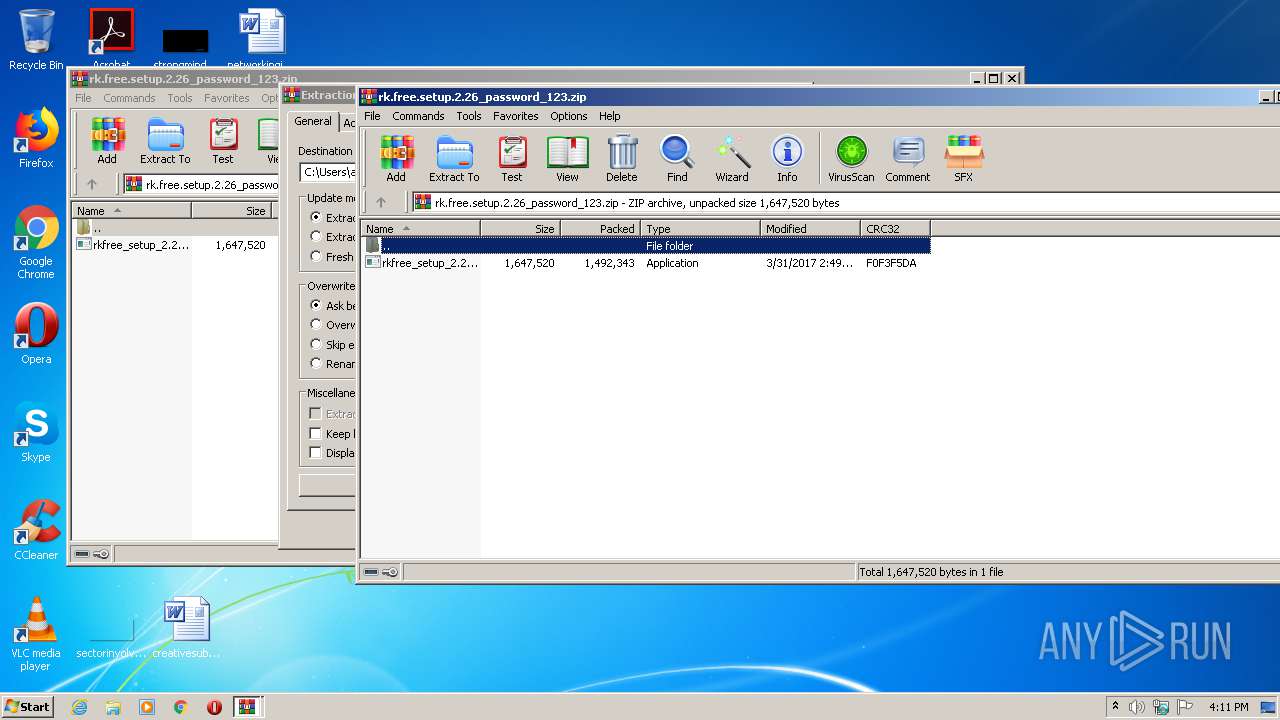
Task: Click the Start button
Action: pos(27,707)
